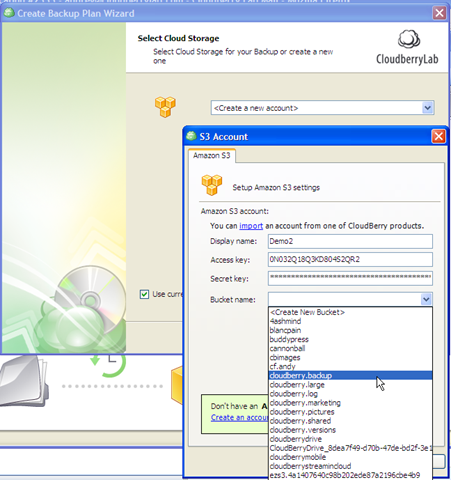Collapse the Bucket name dropdown arrow
Viewport: 451px width, 480px height.
[x=426, y=299]
